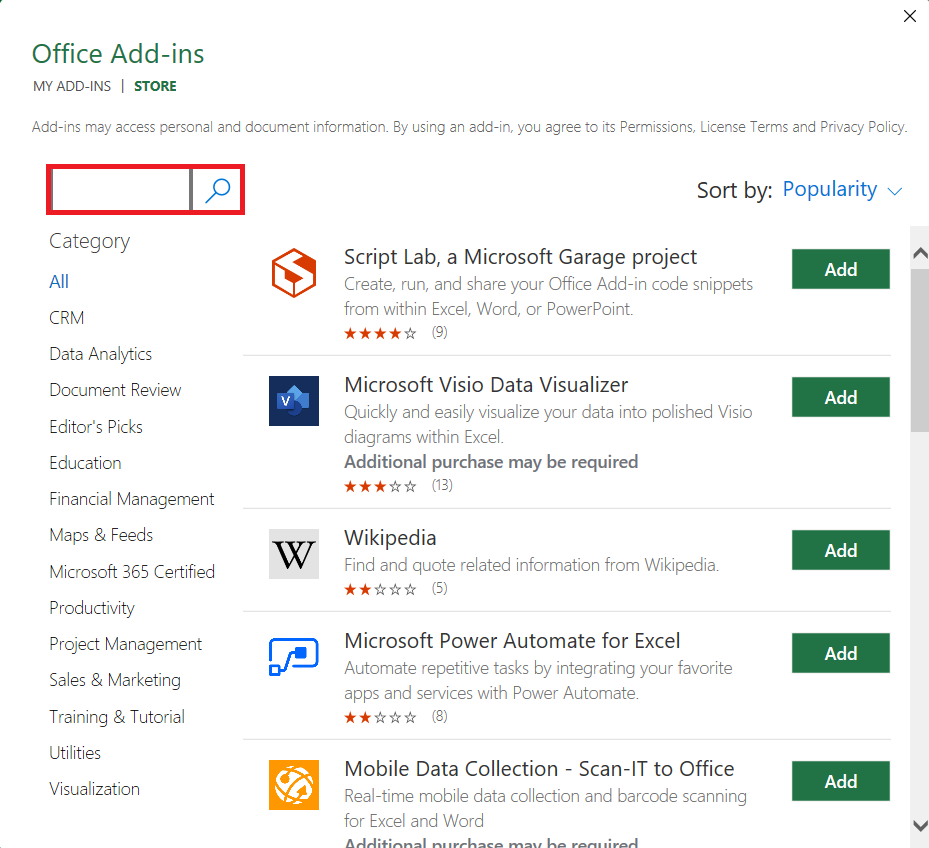Click the Wikipedia W icon

pyautogui.click(x=294, y=554)
